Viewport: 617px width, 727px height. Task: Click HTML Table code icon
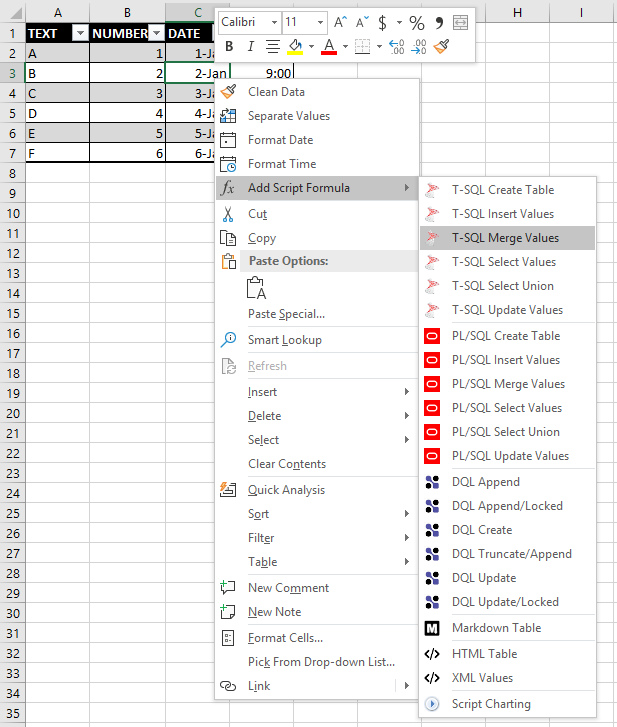coord(432,654)
